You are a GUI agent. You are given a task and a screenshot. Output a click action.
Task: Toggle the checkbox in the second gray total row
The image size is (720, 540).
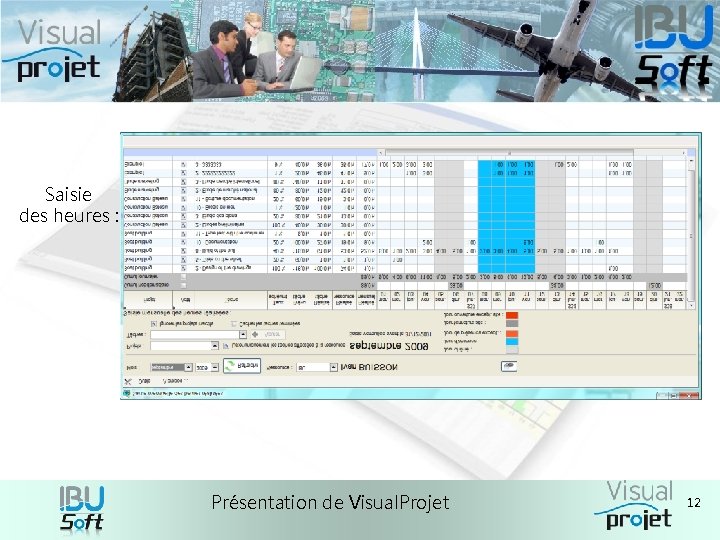[x=183, y=285]
